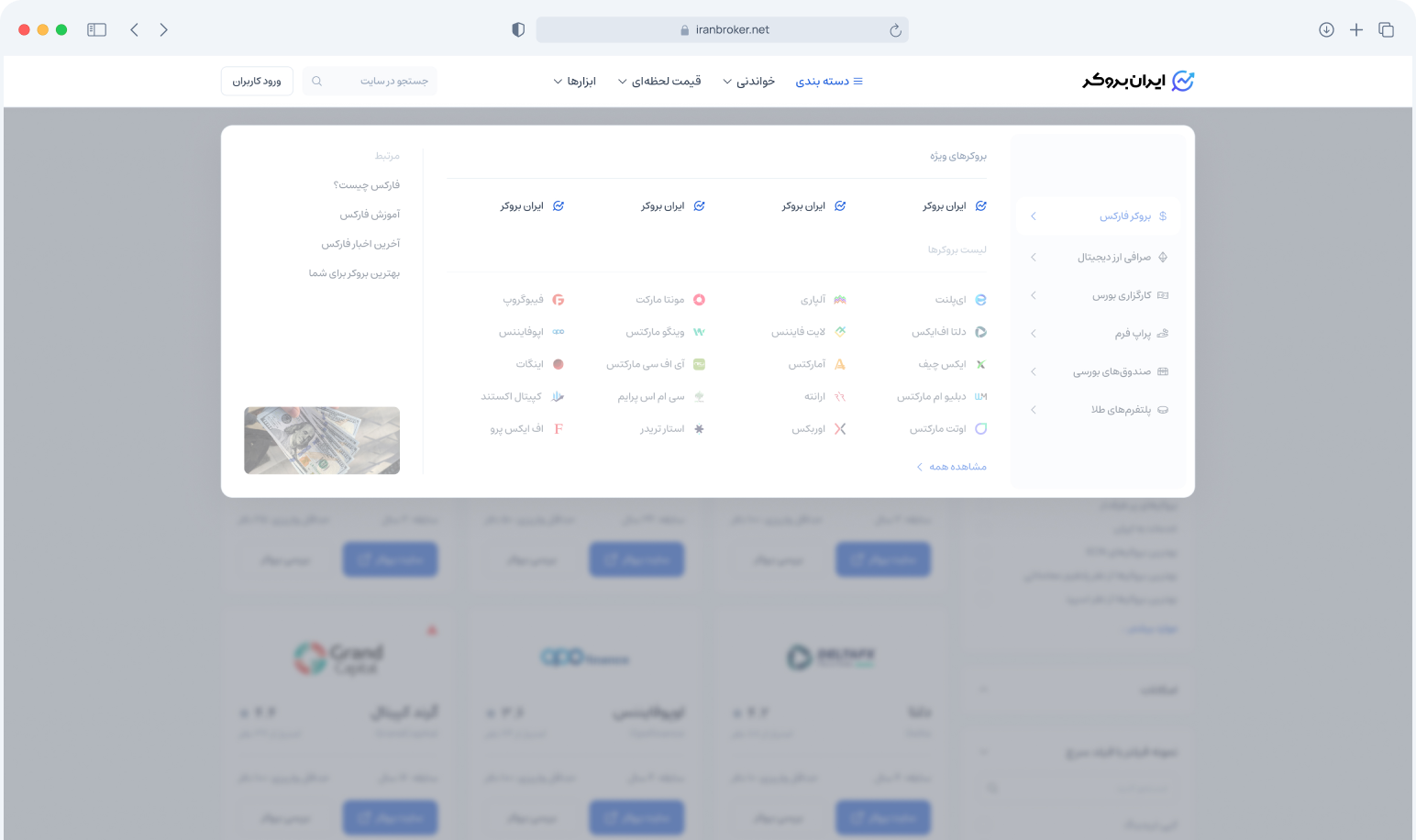Expand the پلتفرم‌های طلا chevron
1416x840 pixels.
point(1034,410)
